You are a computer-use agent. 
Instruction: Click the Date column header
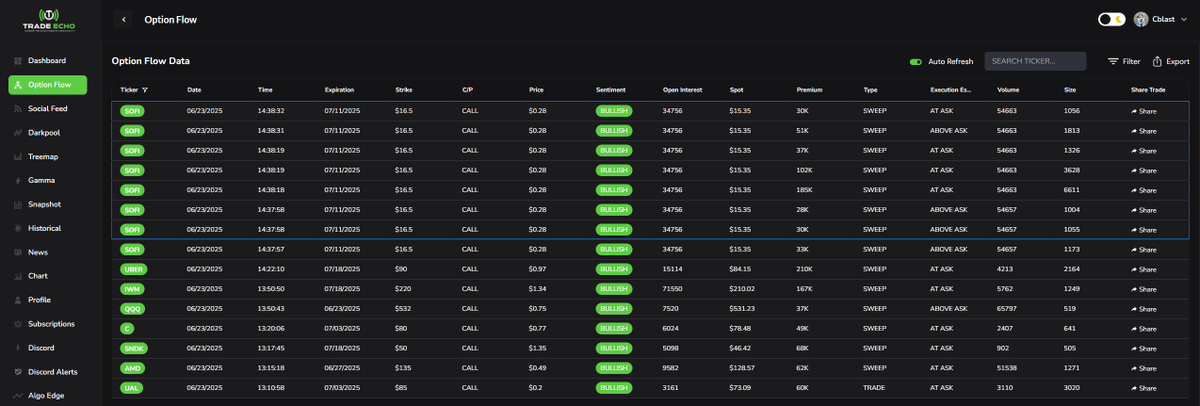point(194,90)
